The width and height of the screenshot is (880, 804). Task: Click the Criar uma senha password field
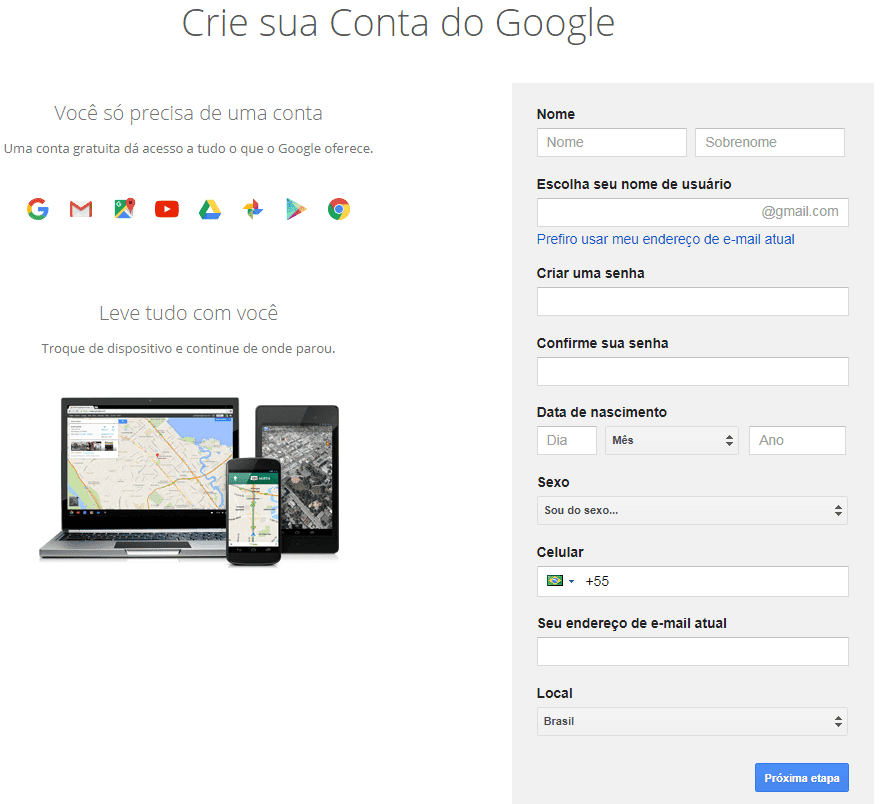pos(693,302)
